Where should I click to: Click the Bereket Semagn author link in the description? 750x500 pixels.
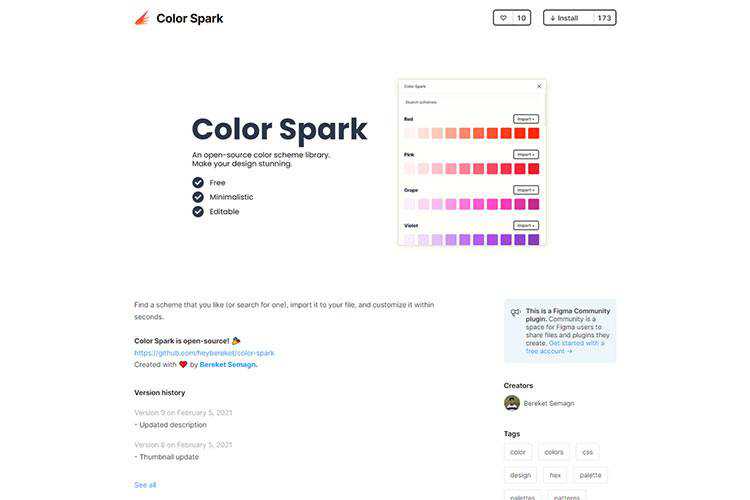[228, 365]
